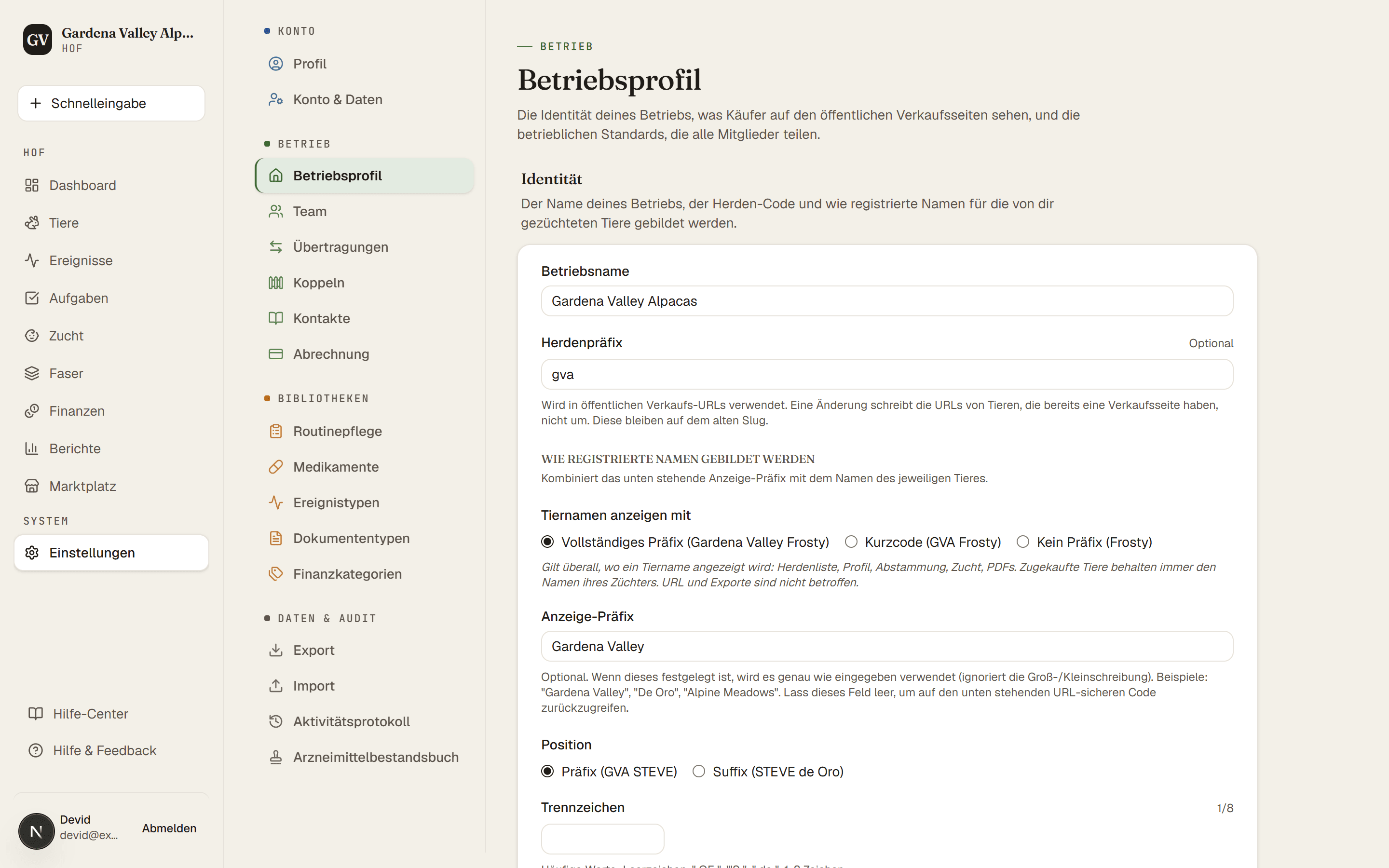The width and height of the screenshot is (1389, 868).
Task: Click the Hilfe-Center book icon
Action: 36,714
